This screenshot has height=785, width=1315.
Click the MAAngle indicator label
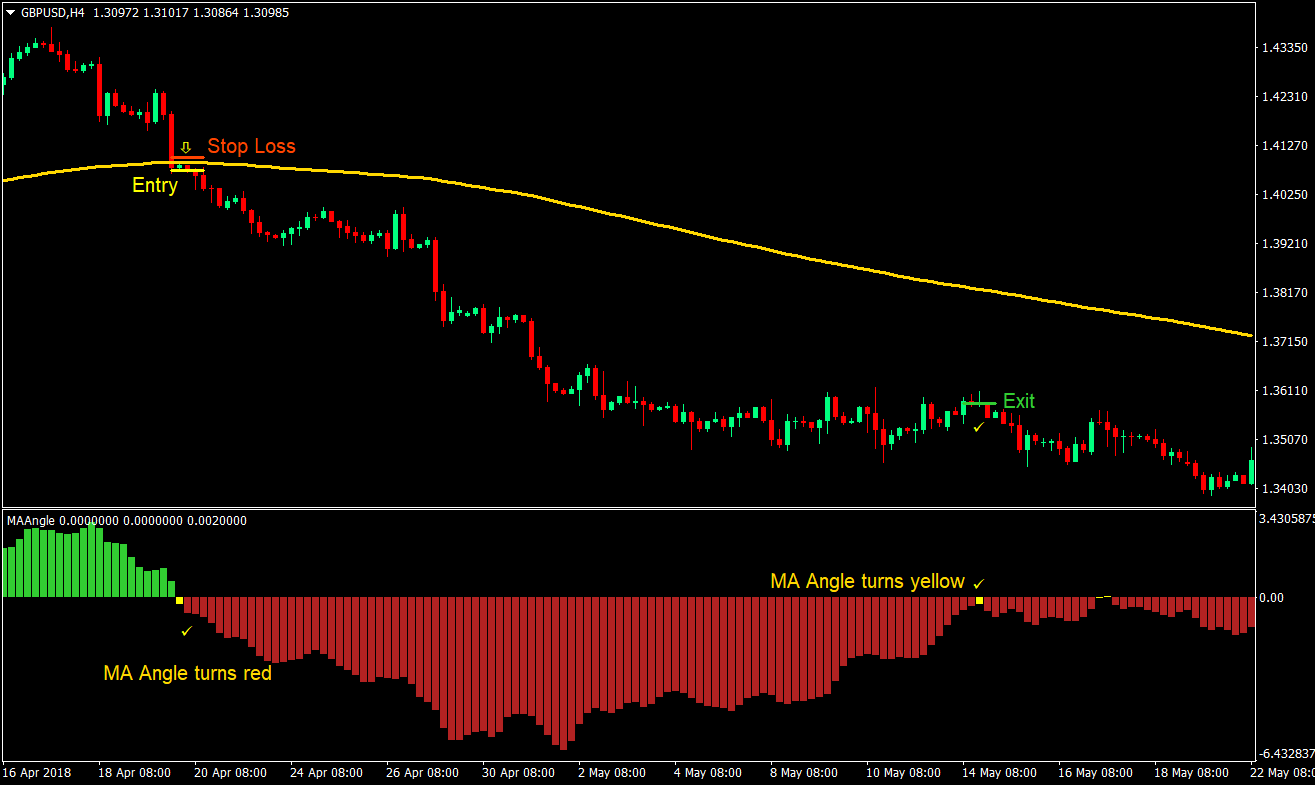point(31,521)
